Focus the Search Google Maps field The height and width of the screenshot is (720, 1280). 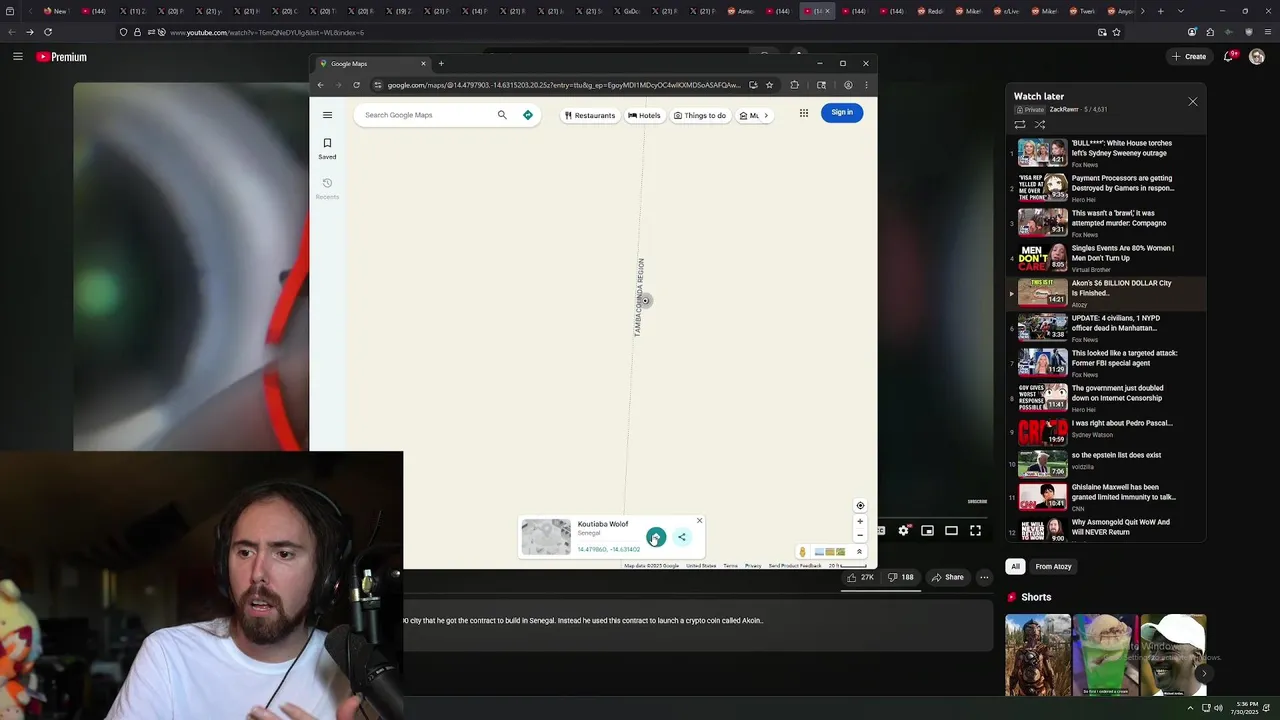[428, 115]
